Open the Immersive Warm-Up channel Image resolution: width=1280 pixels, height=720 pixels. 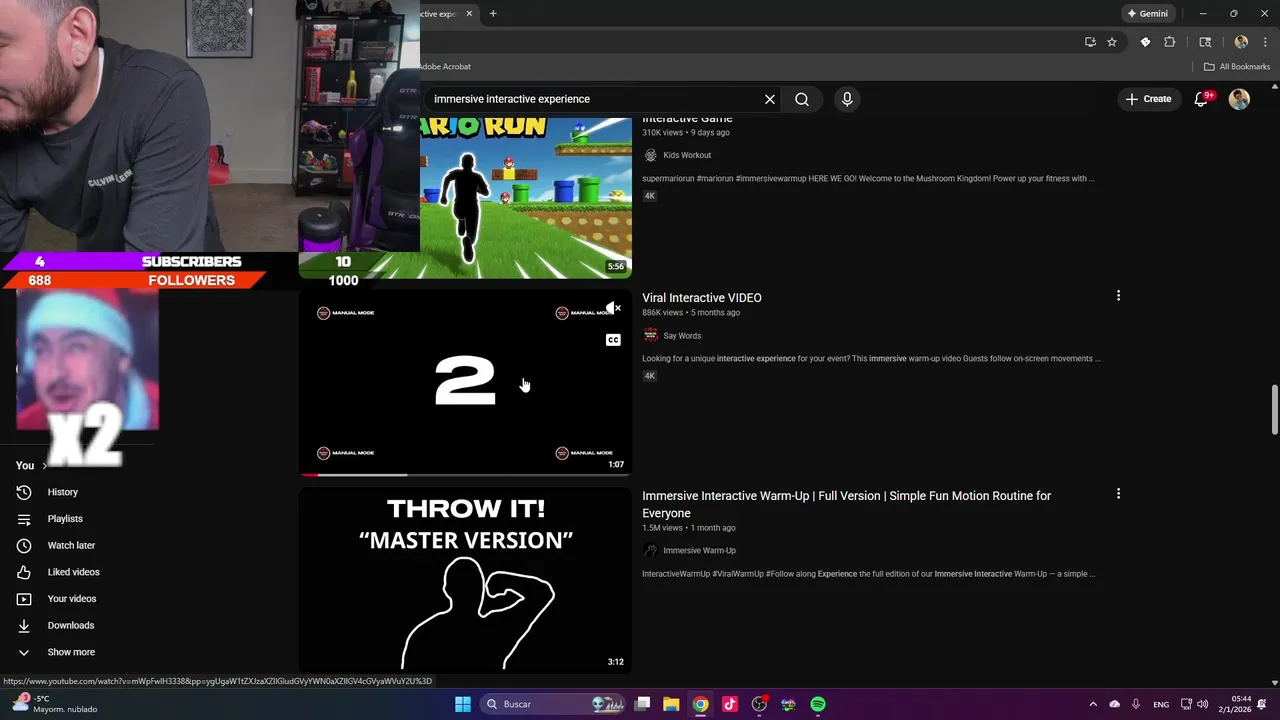699,551
